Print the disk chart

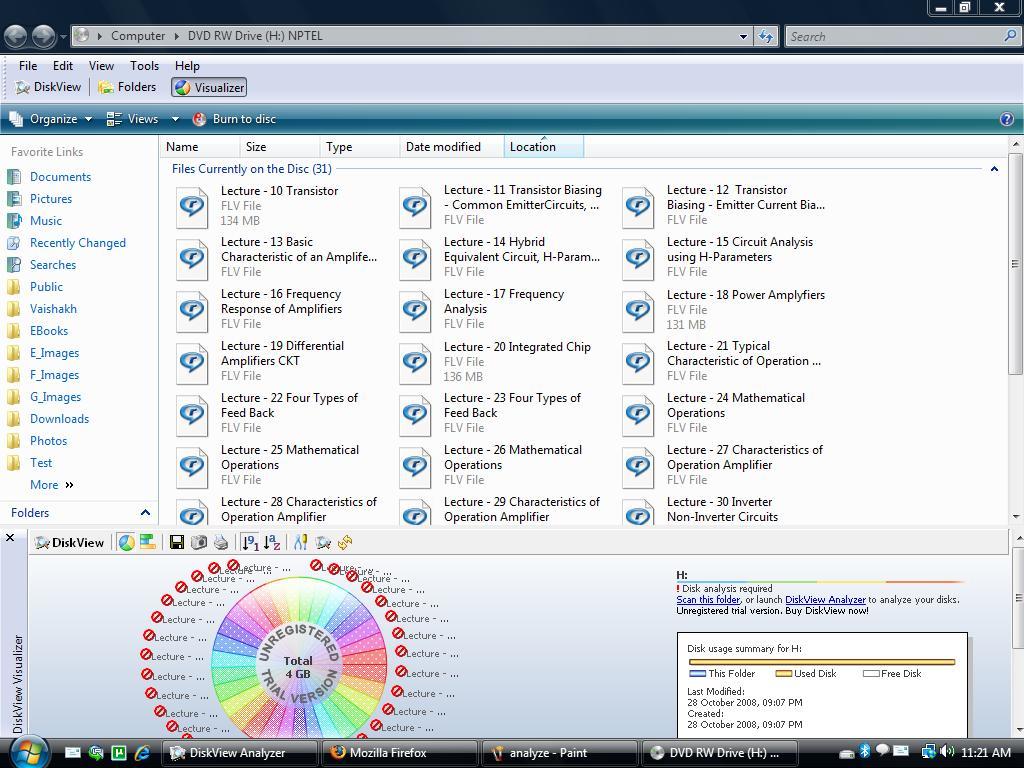coord(221,542)
